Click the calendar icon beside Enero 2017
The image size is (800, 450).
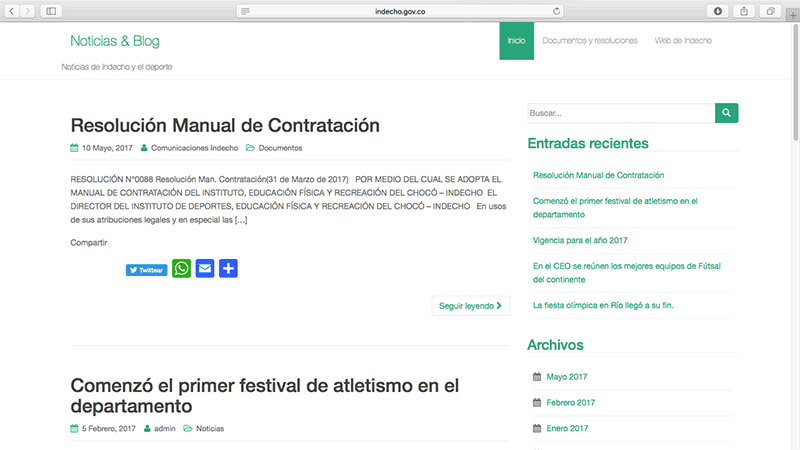click(537, 428)
